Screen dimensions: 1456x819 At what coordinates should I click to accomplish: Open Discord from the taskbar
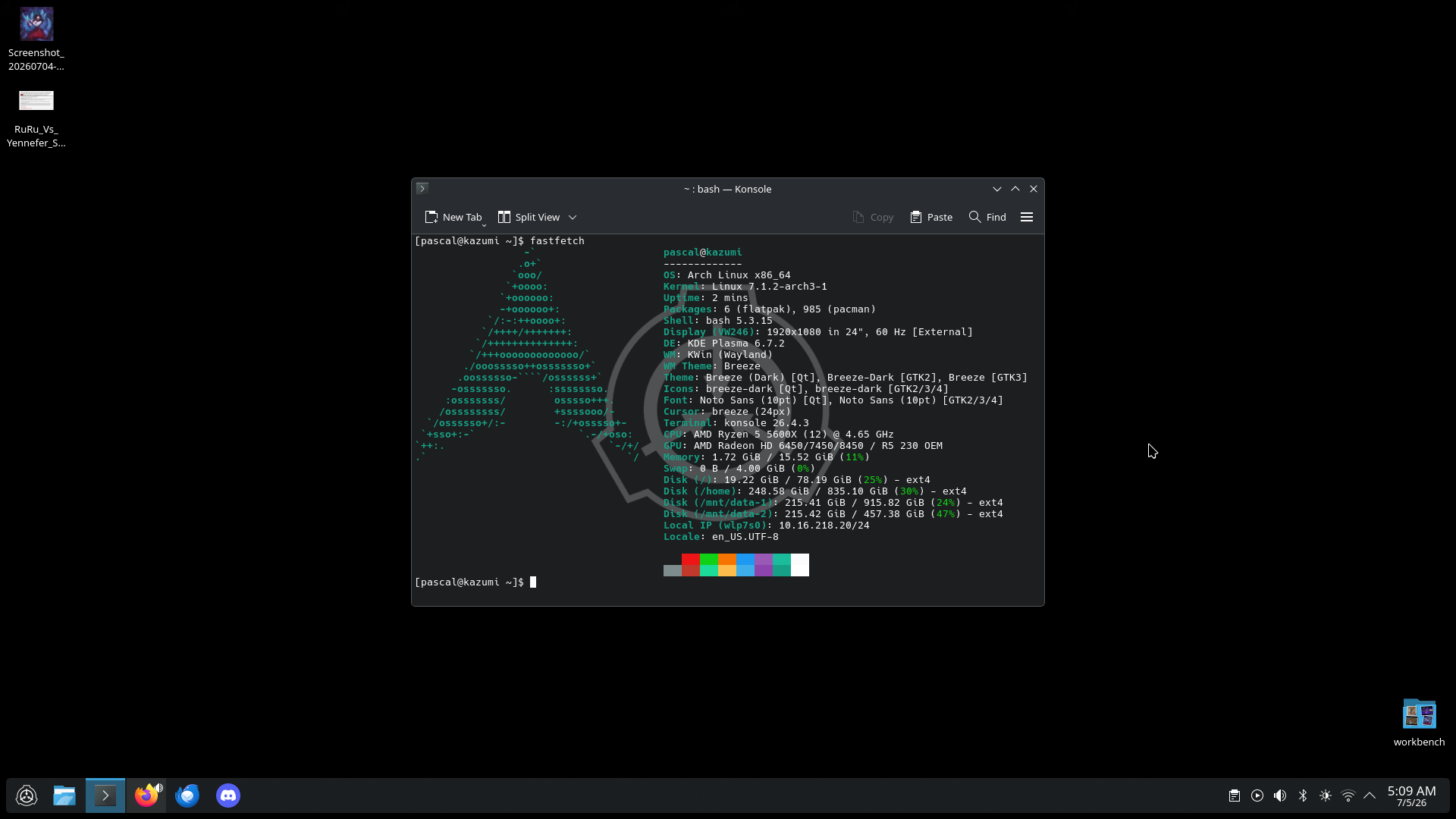click(228, 795)
